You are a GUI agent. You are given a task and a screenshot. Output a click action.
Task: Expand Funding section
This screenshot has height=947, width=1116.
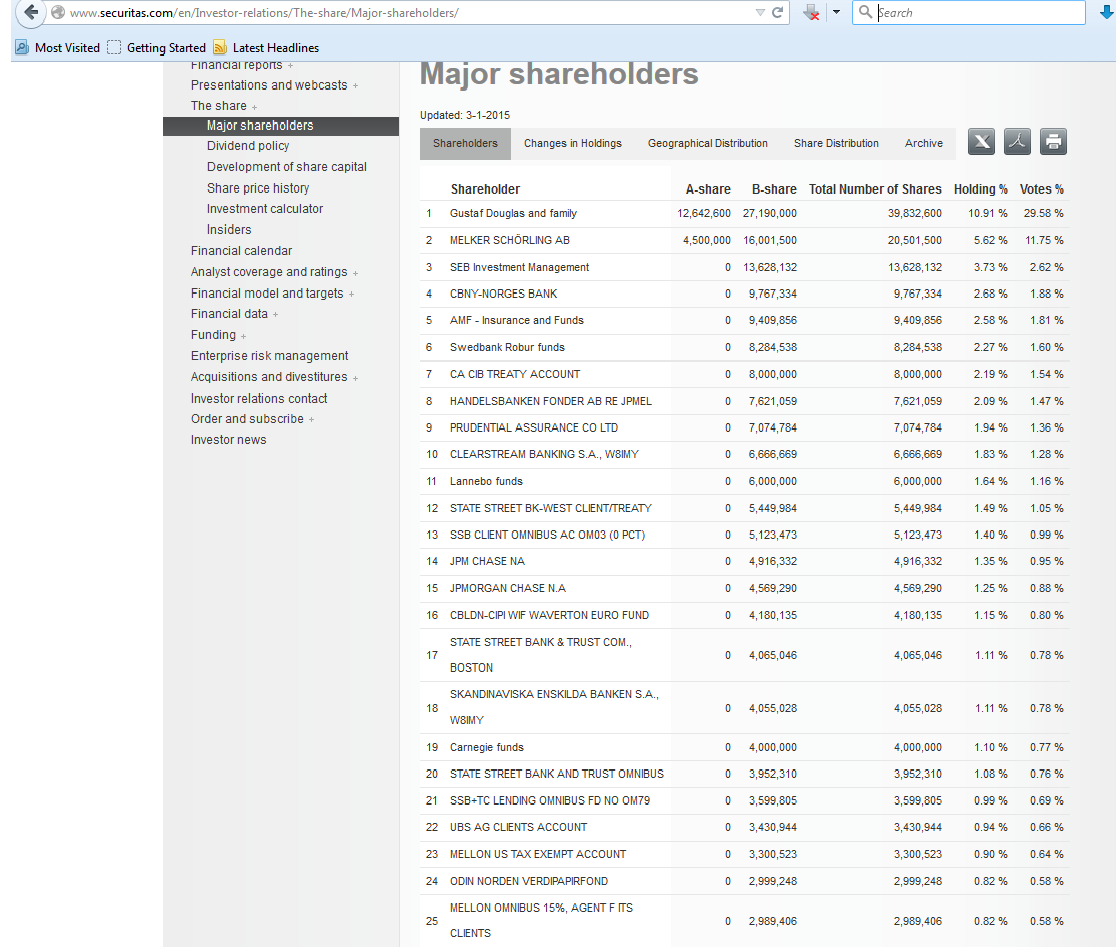pos(243,336)
